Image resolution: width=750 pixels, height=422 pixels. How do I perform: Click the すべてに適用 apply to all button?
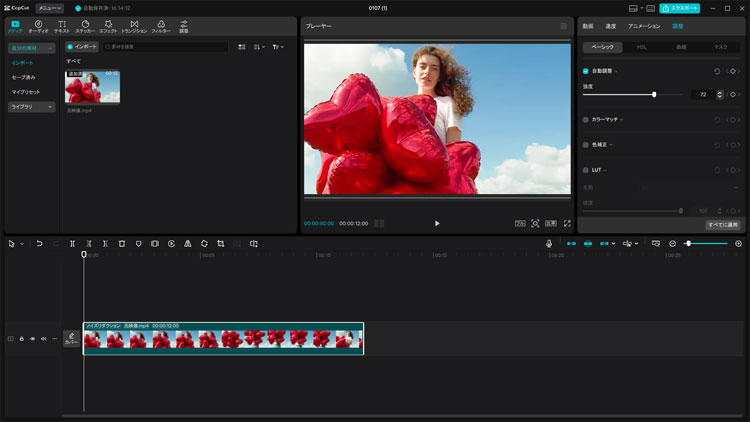pyautogui.click(x=723, y=224)
